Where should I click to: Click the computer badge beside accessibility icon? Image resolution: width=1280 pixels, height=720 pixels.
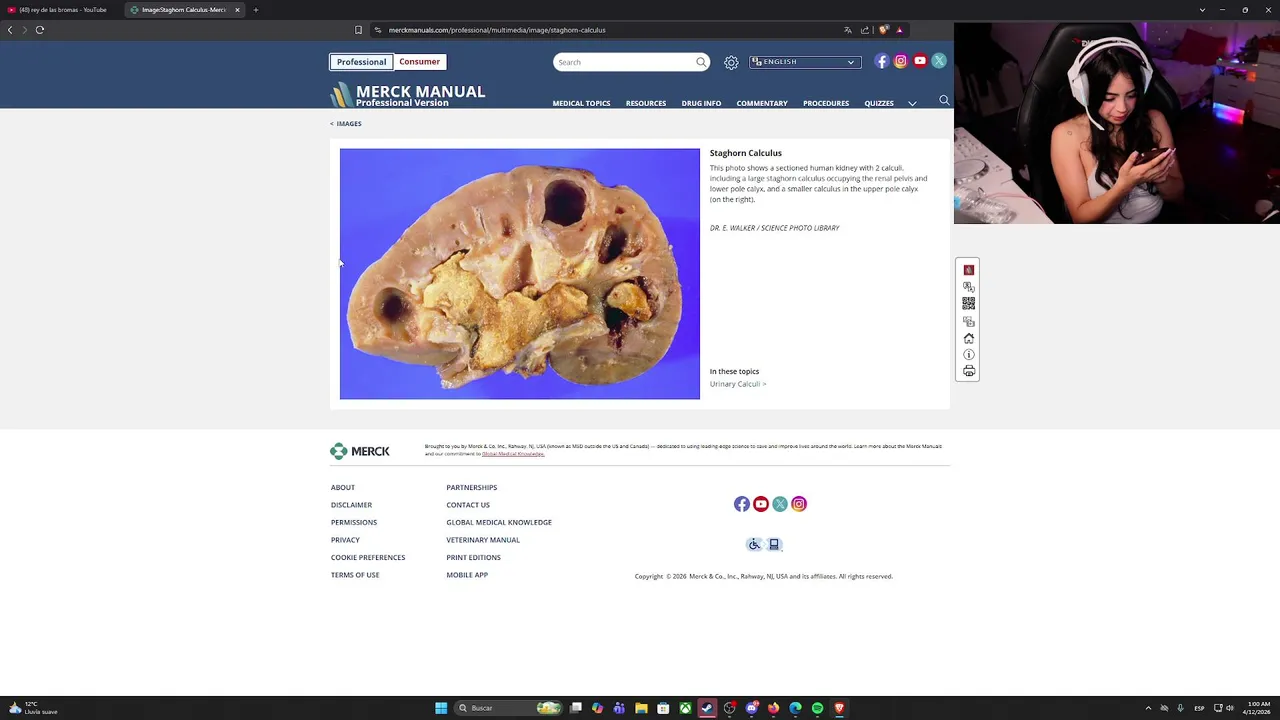(x=774, y=544)
